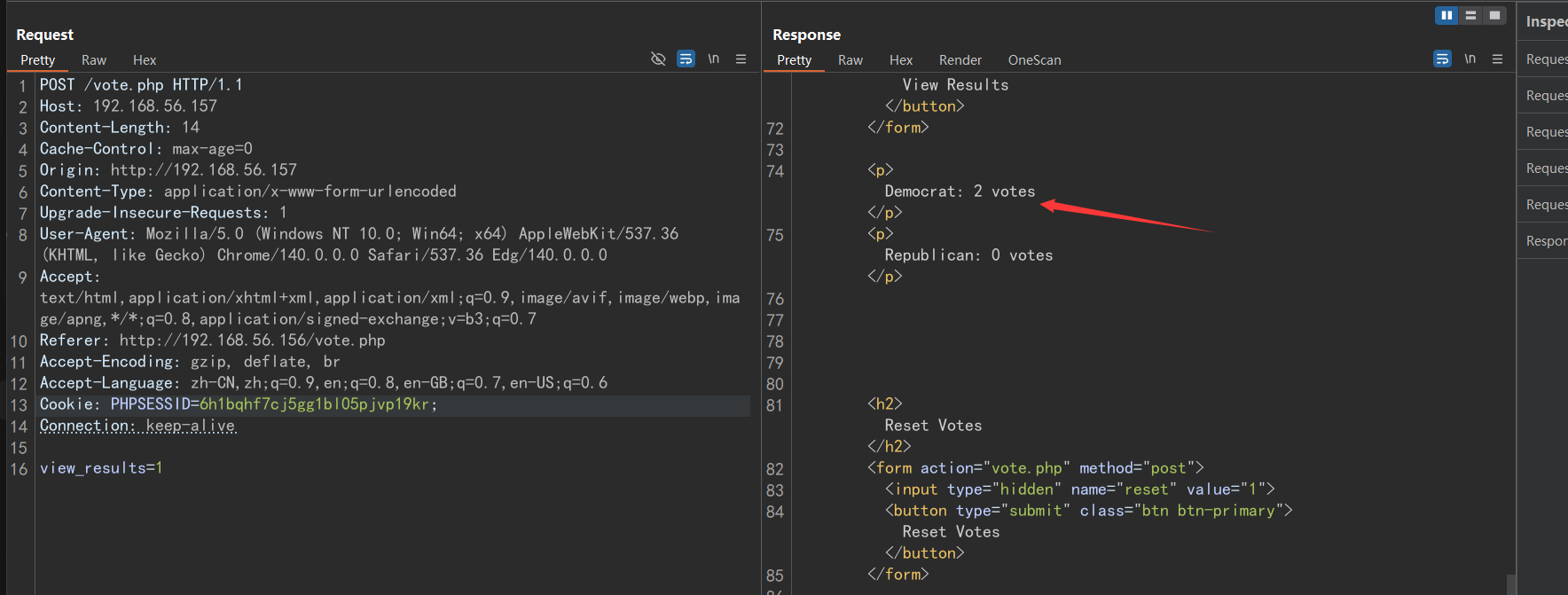1568x595 pixels.
Task: Open the OneScan tab in Response
Action: point(1034,60)
